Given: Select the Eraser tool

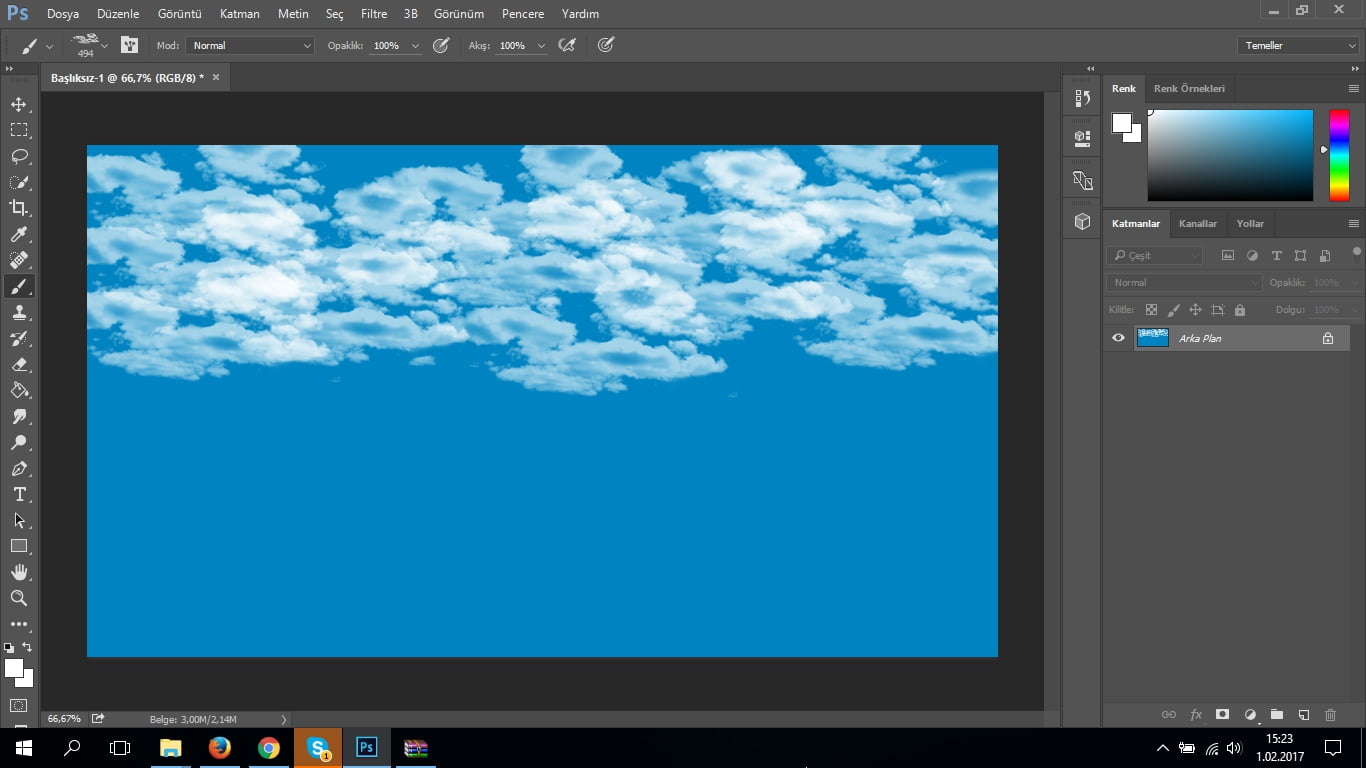Looking at the screenshot, I should pos(20,364).
